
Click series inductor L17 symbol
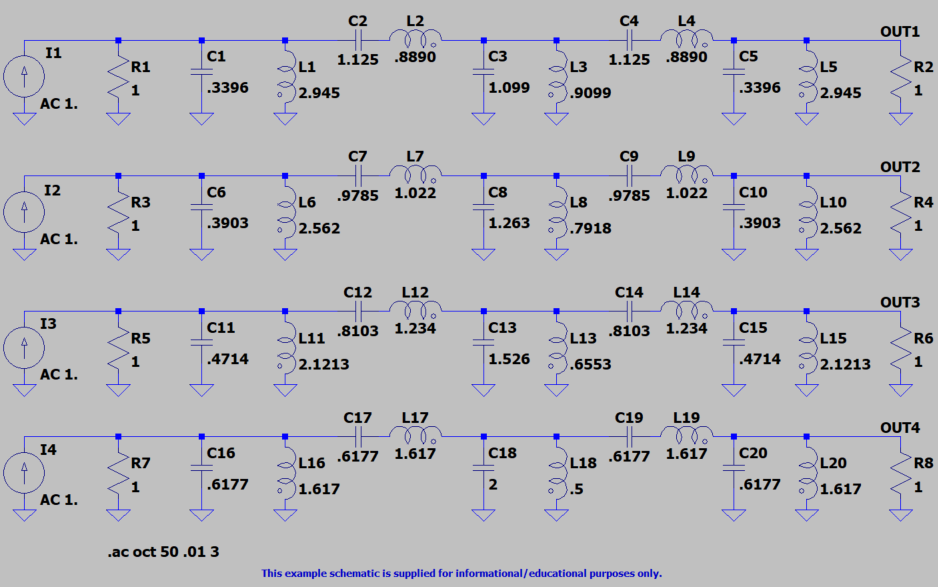tap(416, 435)
